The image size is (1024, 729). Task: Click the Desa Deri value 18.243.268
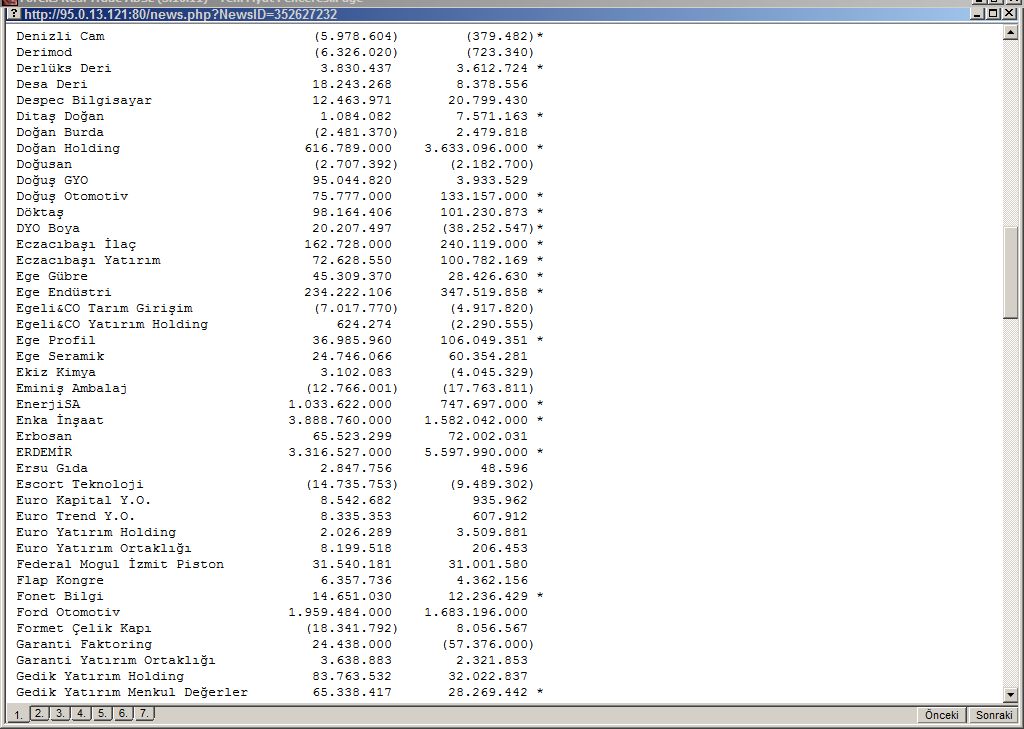click(352, 84)
